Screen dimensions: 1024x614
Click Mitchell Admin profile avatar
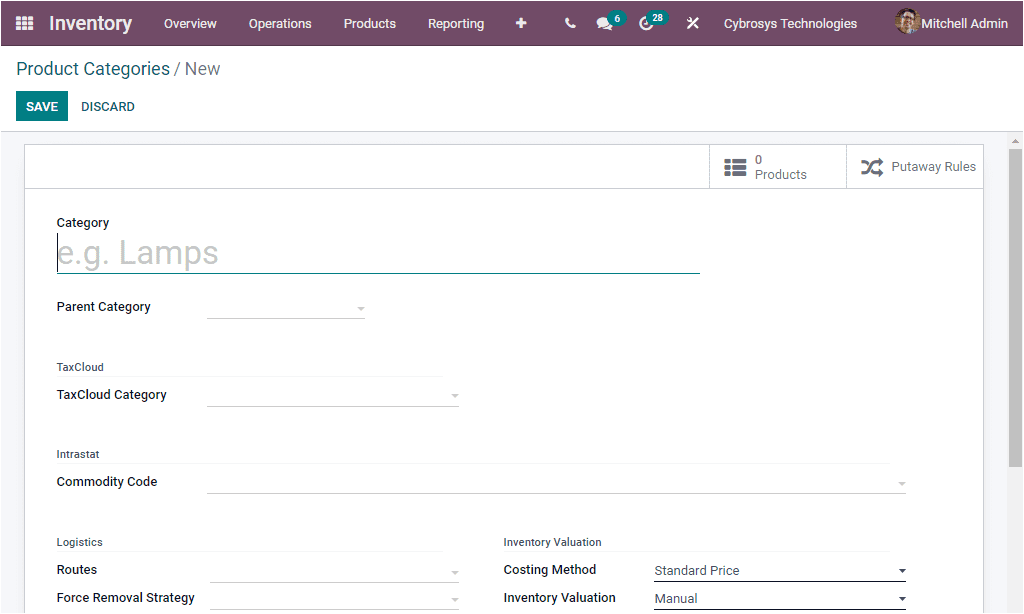point(907,22)
